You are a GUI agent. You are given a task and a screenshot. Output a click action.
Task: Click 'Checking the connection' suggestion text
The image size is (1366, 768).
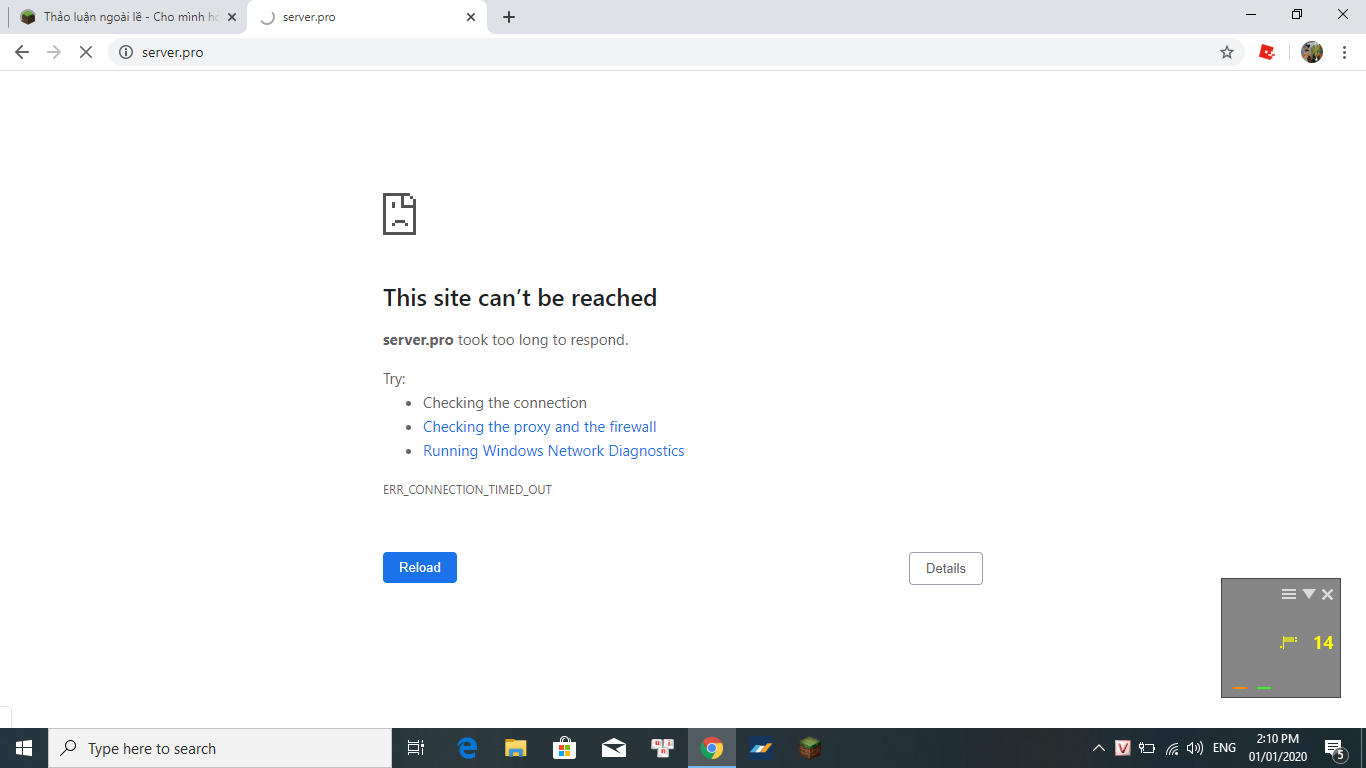[505, 403]
